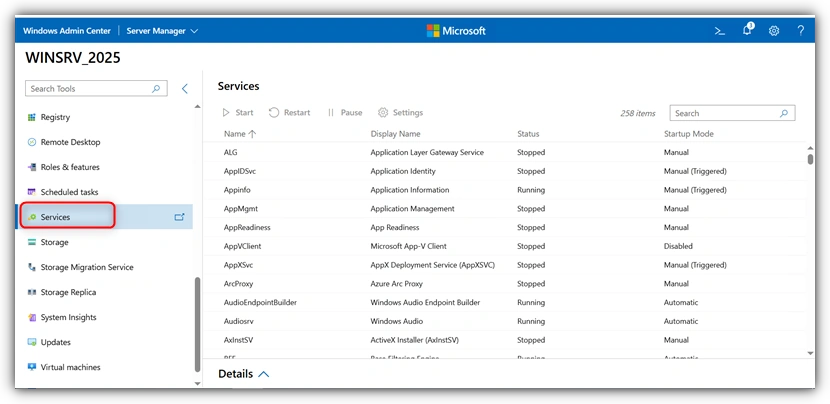Click the Start service button label
The height and width of the screenshot is (404, 830).
[x=245, y=112]
